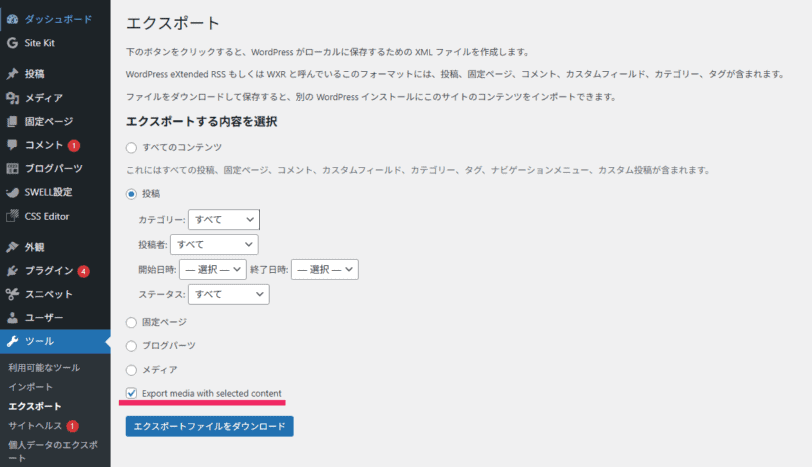Select the すべてのコンテンツ radio button
This screenshot has width=812, height=467.
pos(132,148)
